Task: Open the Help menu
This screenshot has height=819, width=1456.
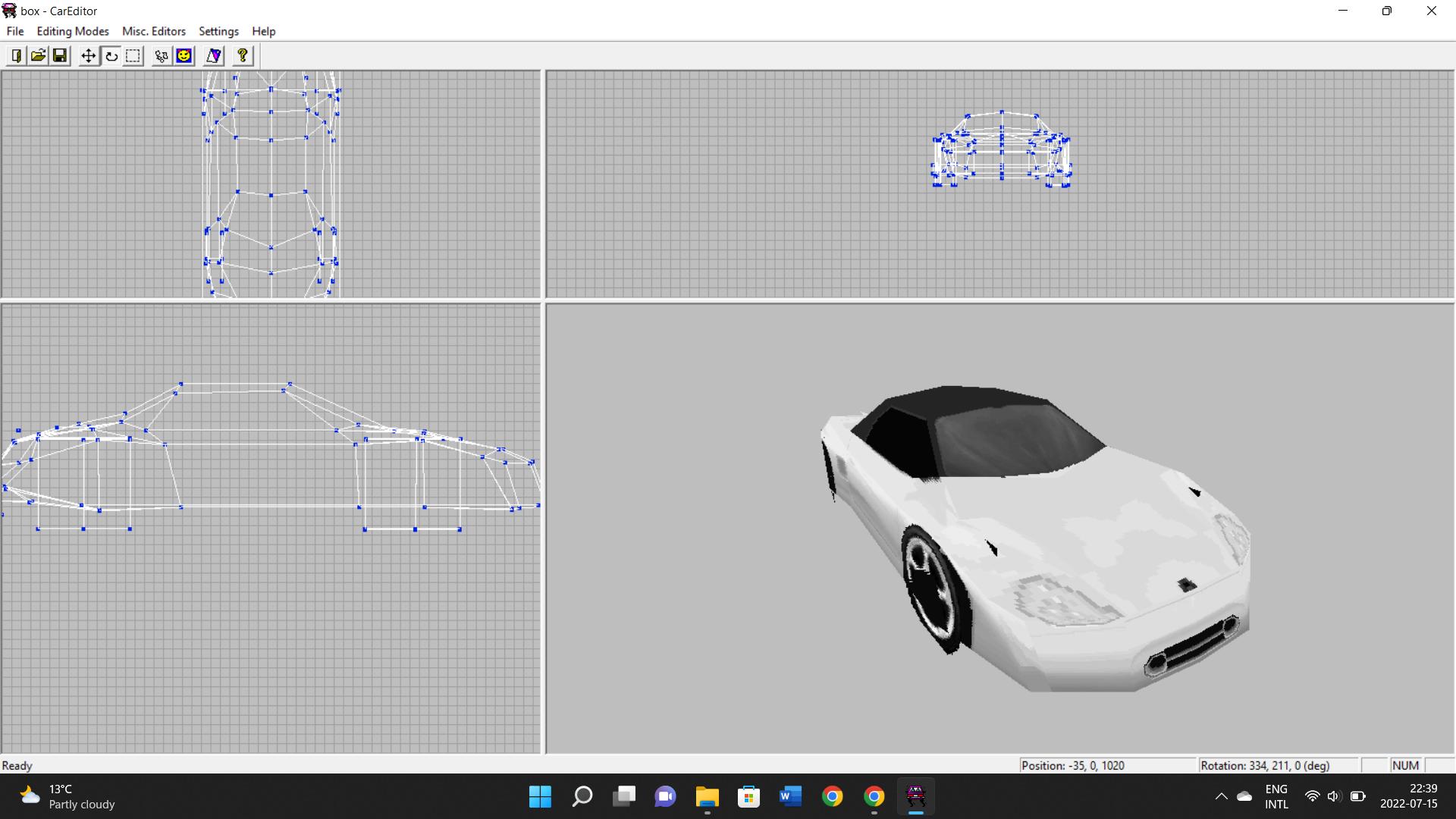Action: [x=264, y=31]
